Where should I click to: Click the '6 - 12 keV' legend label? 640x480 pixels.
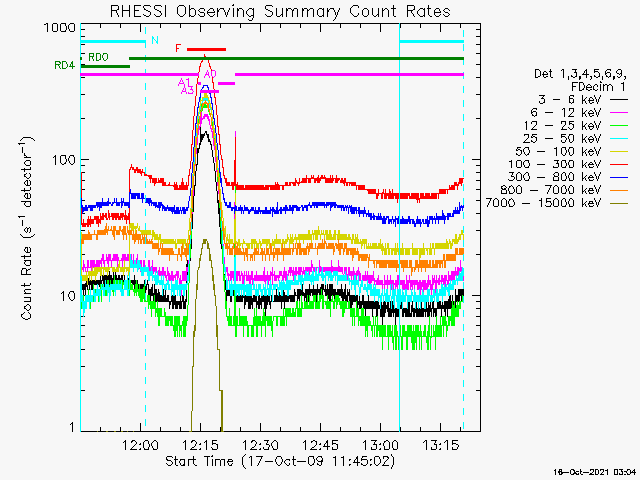(566, 112)
